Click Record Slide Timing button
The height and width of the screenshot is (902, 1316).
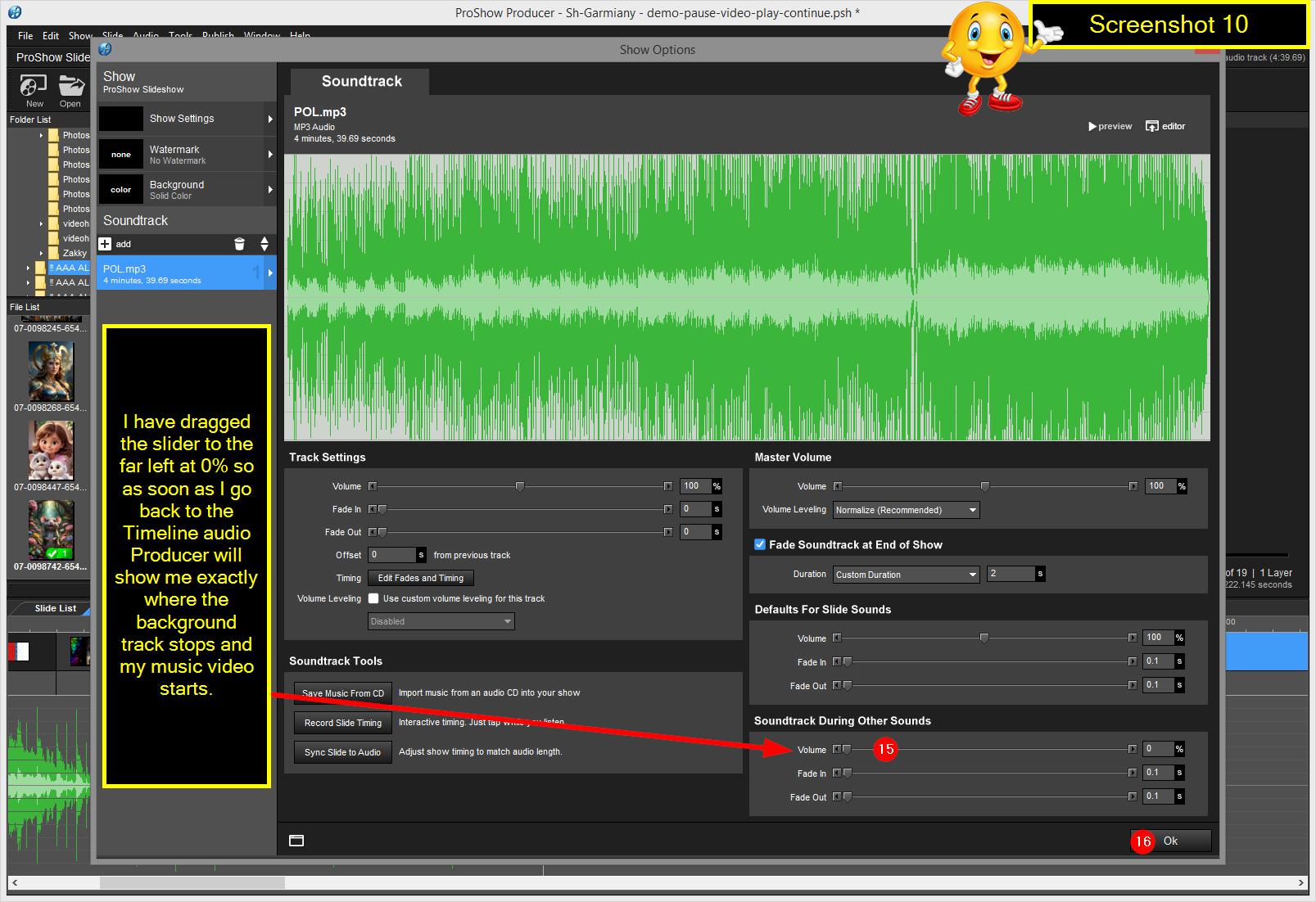(x=342, y=723)
